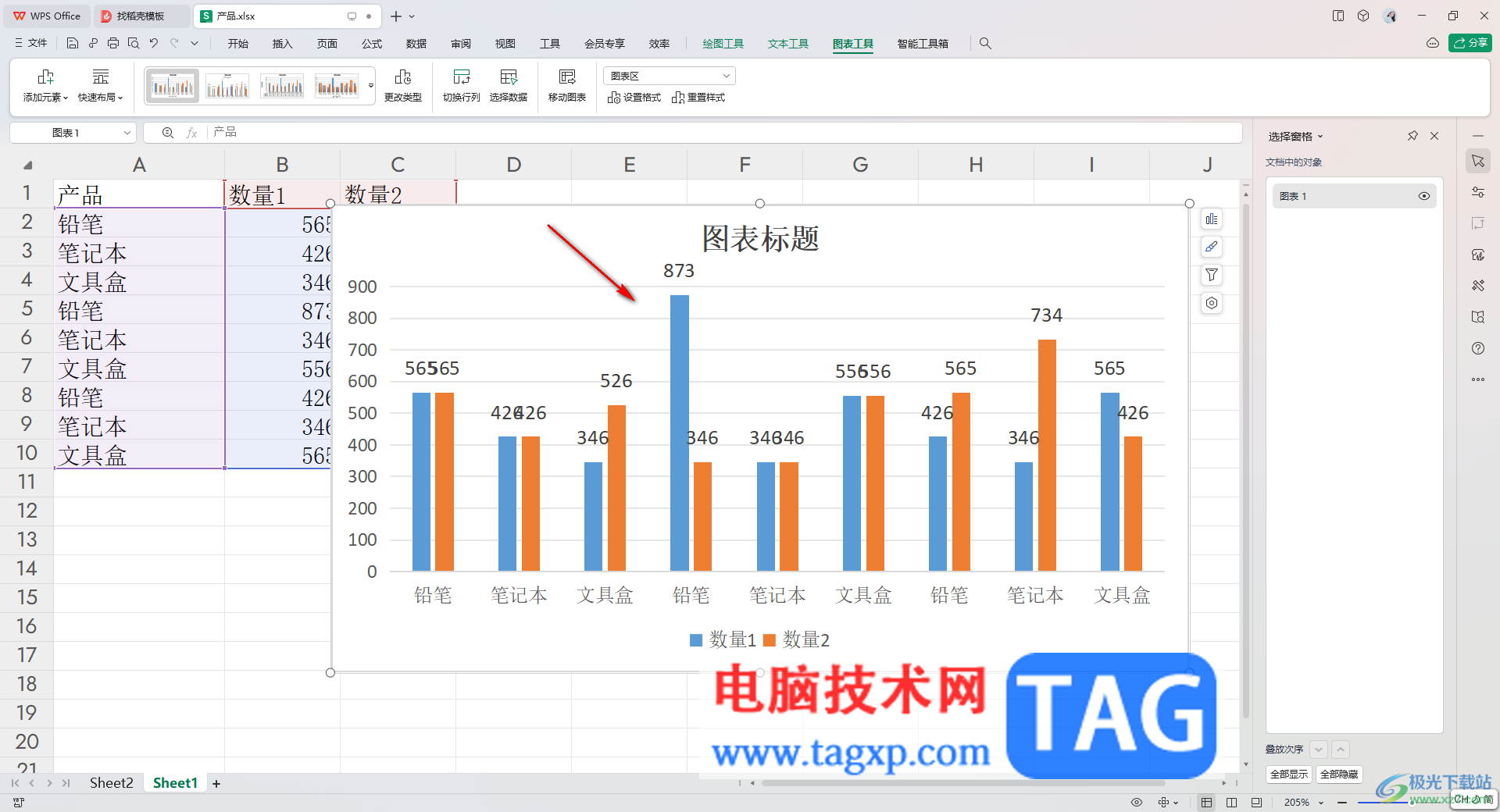The width and height of the screenshot is (1500, 812).
Task: Click the chart elements button beside the chart
Action: [x=1211, y=219]
